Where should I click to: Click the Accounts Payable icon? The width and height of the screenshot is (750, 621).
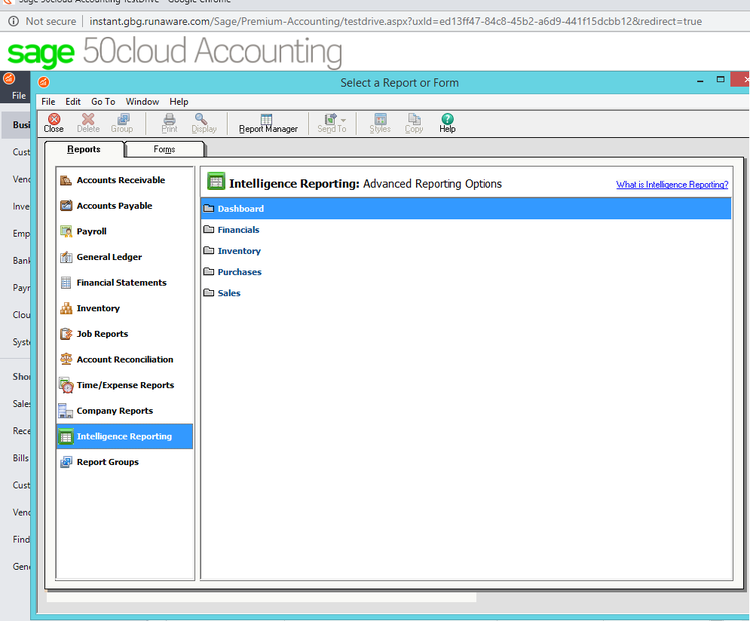(66, 206)
